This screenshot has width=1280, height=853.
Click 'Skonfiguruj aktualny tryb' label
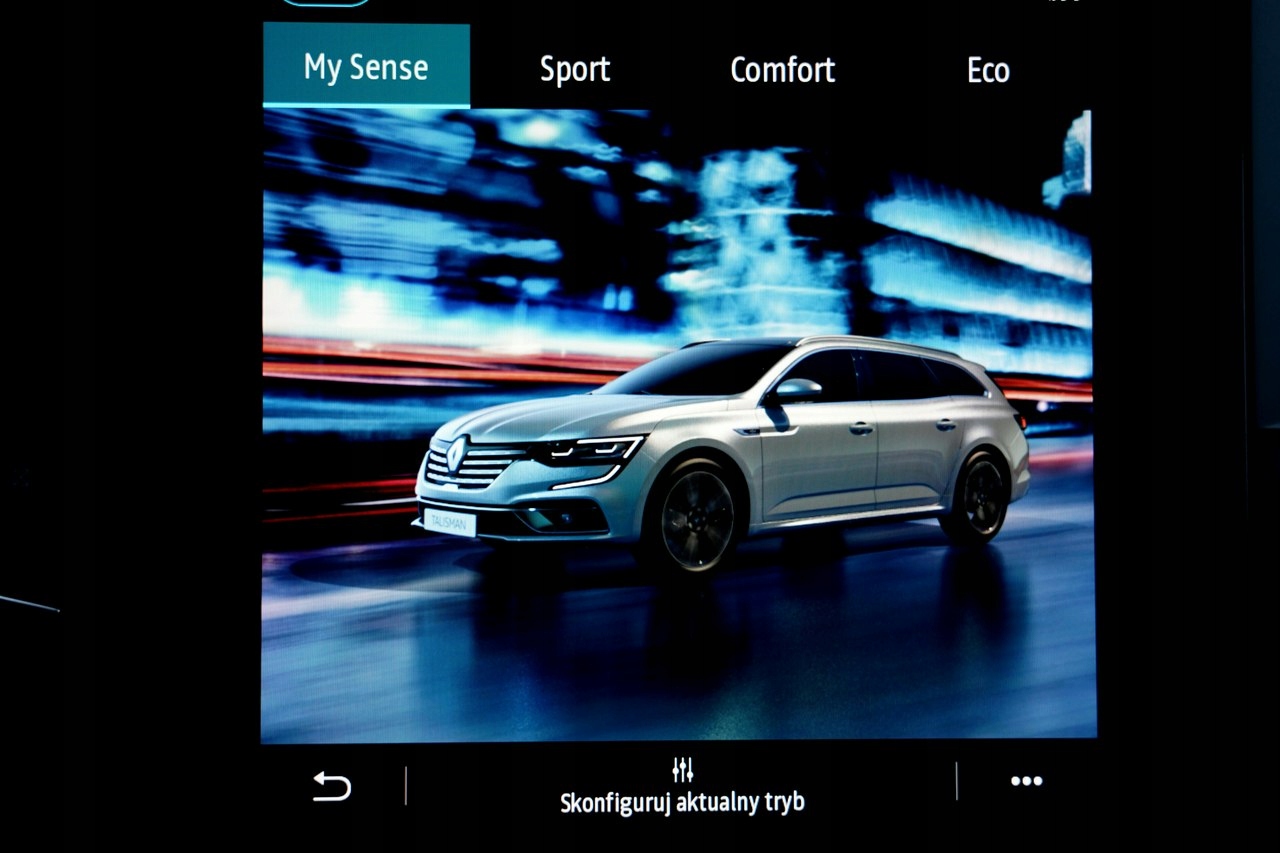(x=682, y=802)
